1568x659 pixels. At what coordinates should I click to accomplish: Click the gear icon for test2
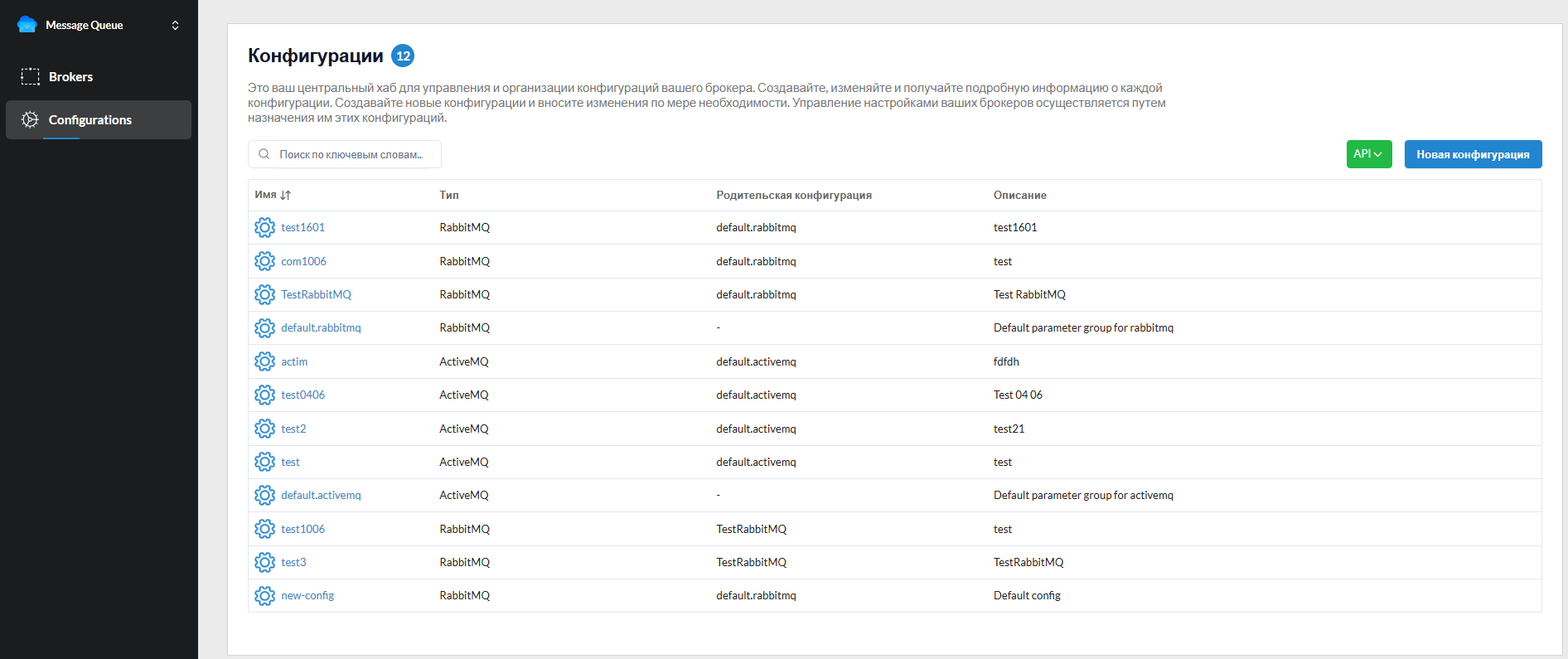click(264, 429)
